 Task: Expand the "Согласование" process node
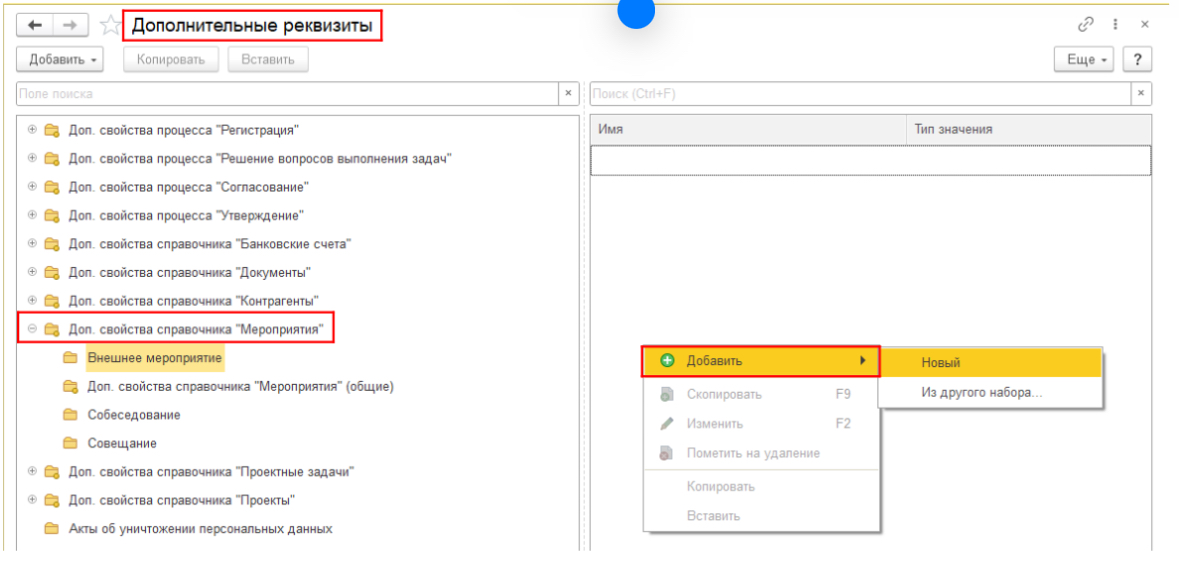pyautogui.click(x=32, y=187)
